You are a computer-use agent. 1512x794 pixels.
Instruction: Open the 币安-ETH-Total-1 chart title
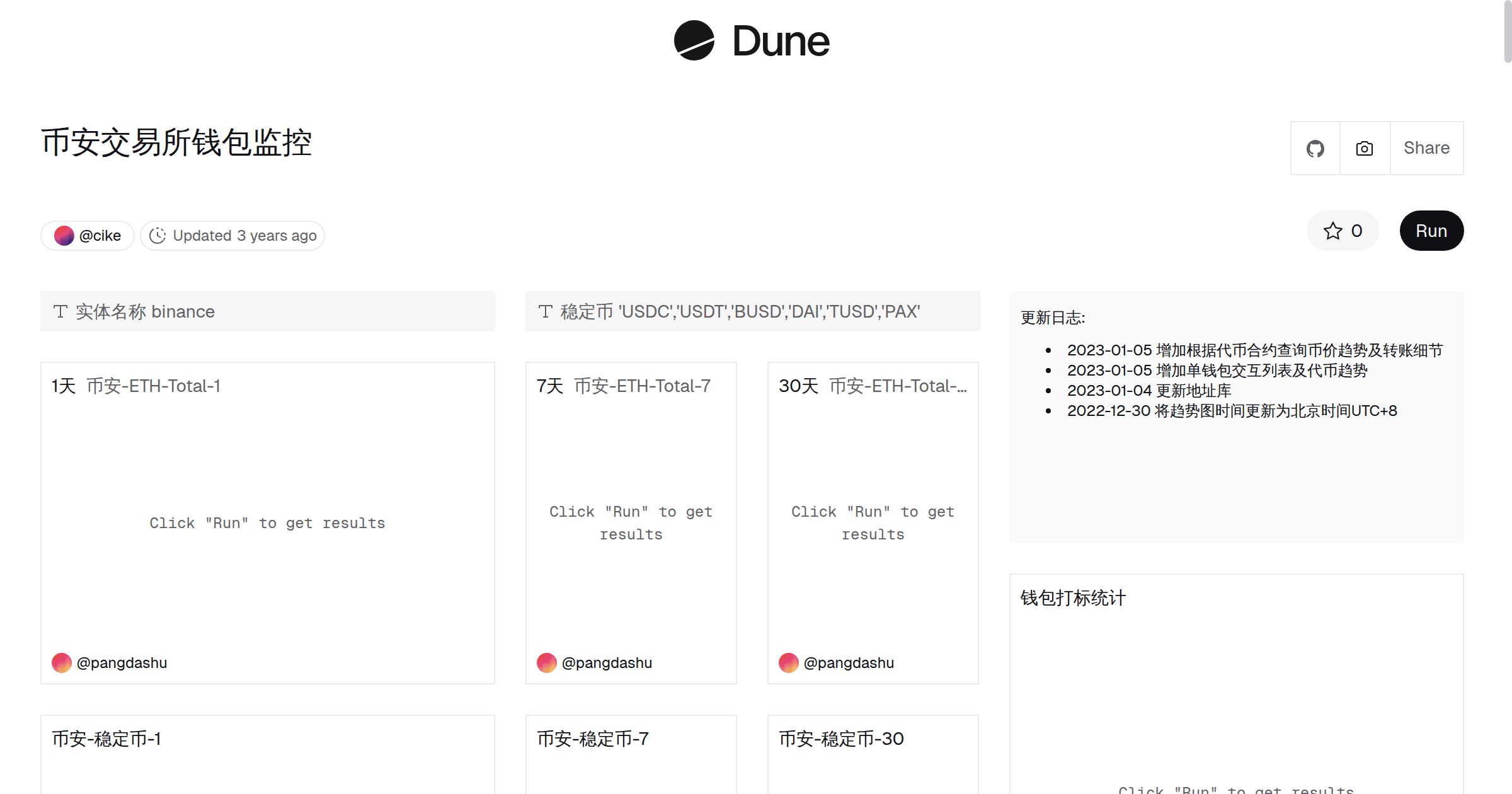tap(154, 385)
